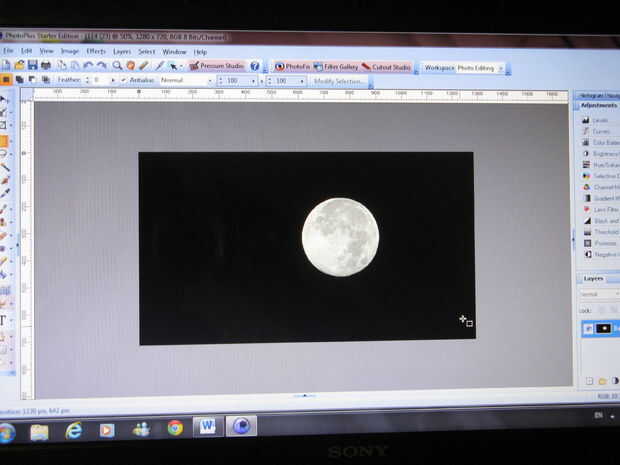
Task: Add a Posterize adjustment
Action: coord(600,243)
